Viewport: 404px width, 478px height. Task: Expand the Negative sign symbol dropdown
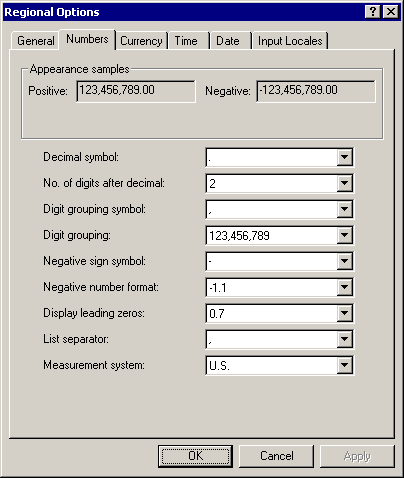[x=344, y=261]
